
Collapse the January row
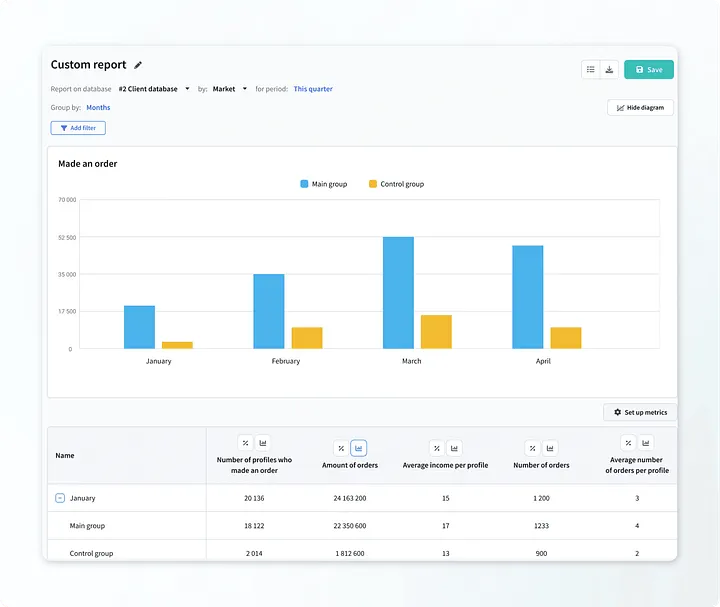pos(60,498)
